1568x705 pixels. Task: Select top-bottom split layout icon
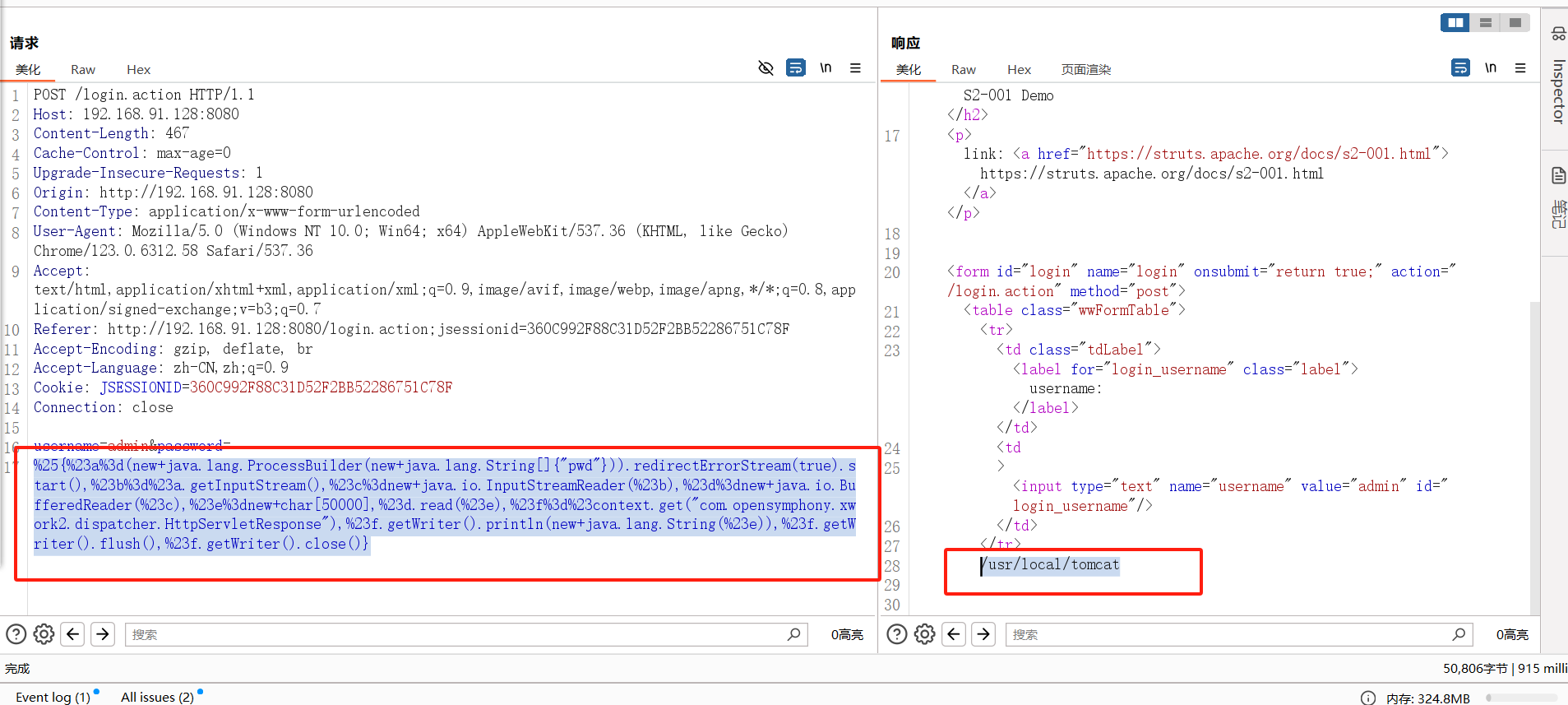(1486, 22)
